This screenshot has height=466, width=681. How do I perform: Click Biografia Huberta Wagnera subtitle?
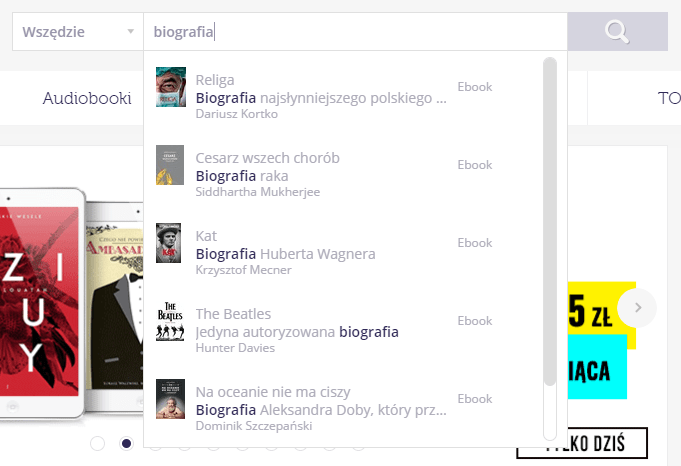coord(285,254)
